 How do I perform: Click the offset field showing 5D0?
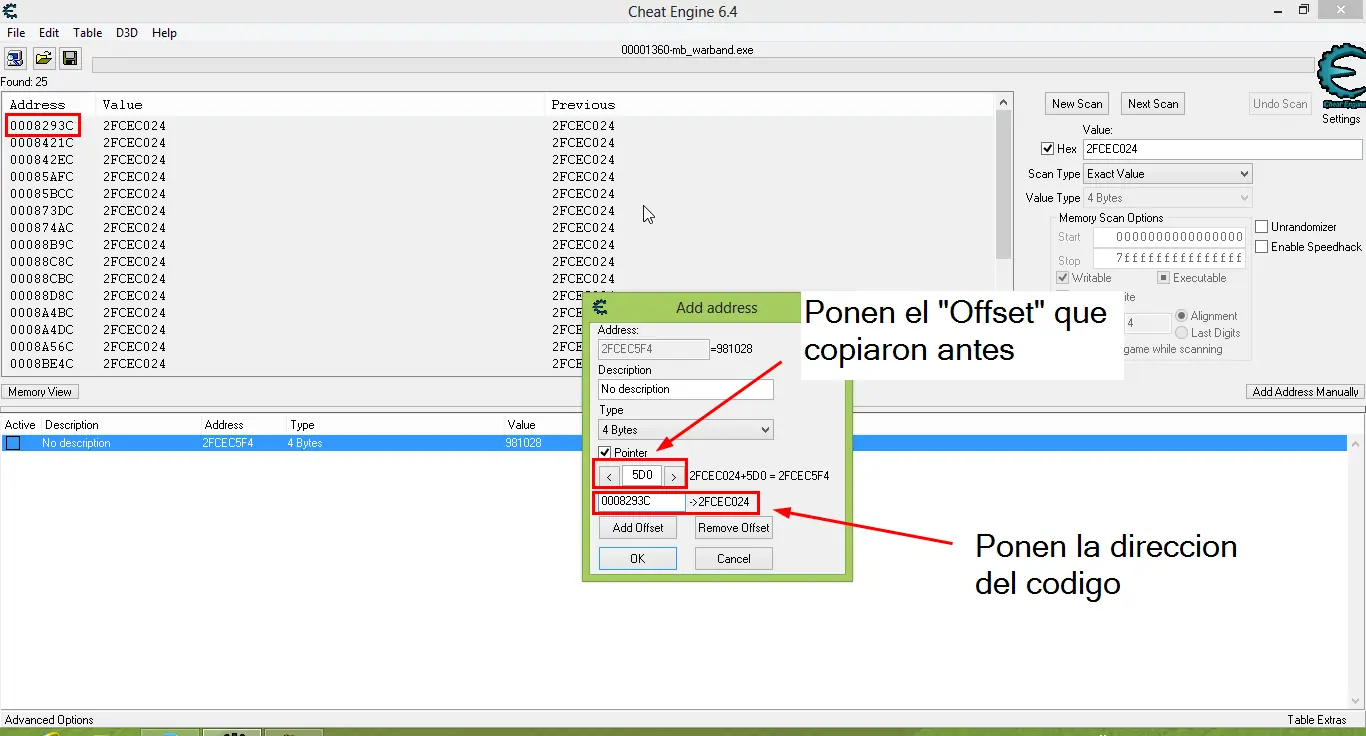click(642, 476)
